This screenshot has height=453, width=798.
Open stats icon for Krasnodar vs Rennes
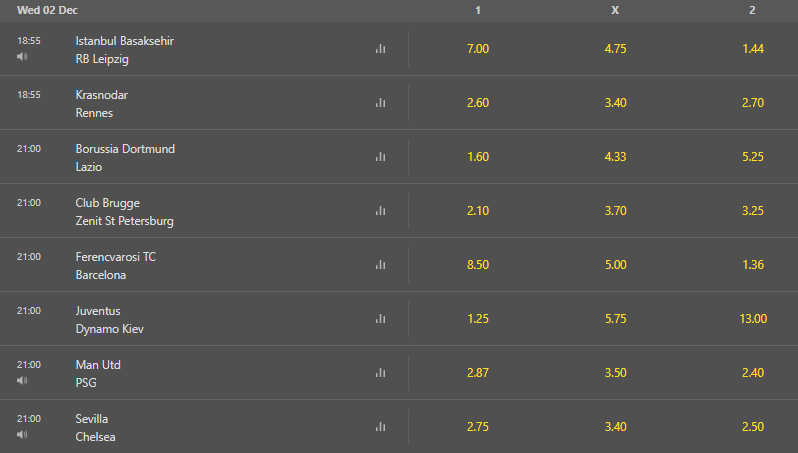click(x=380, y=102)
